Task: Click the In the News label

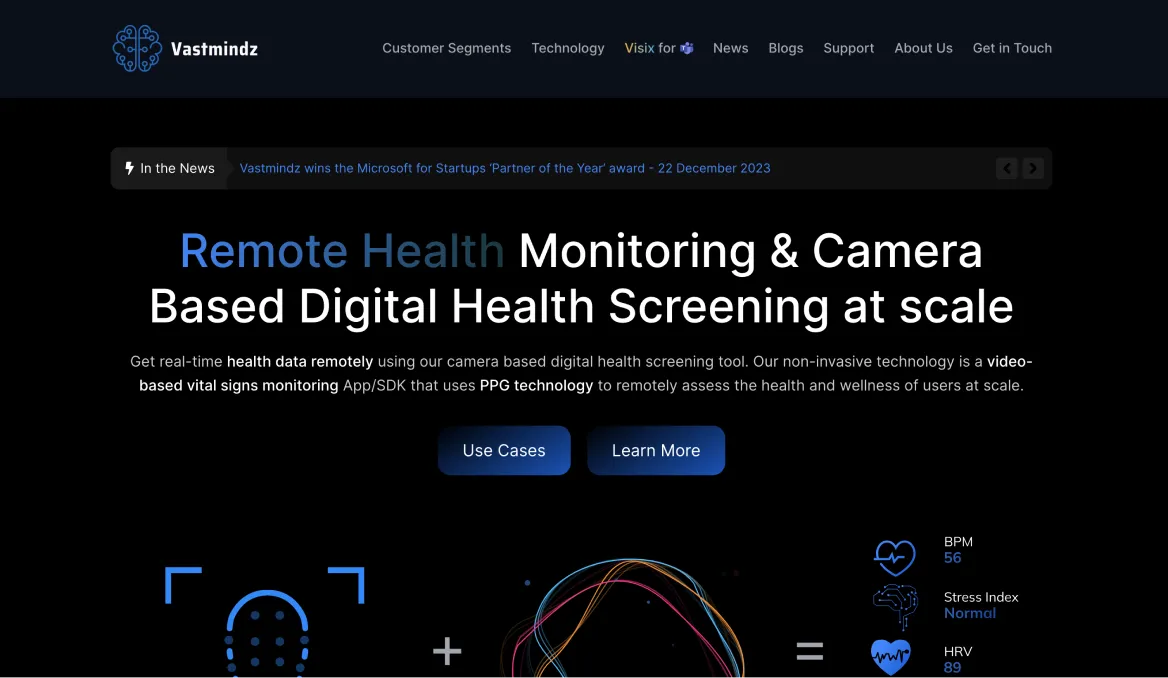Action: [177, 168]
